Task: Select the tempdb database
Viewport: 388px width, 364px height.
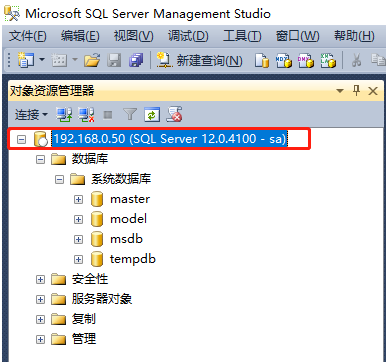Action: pyautogui.click(x=133, y=259)
